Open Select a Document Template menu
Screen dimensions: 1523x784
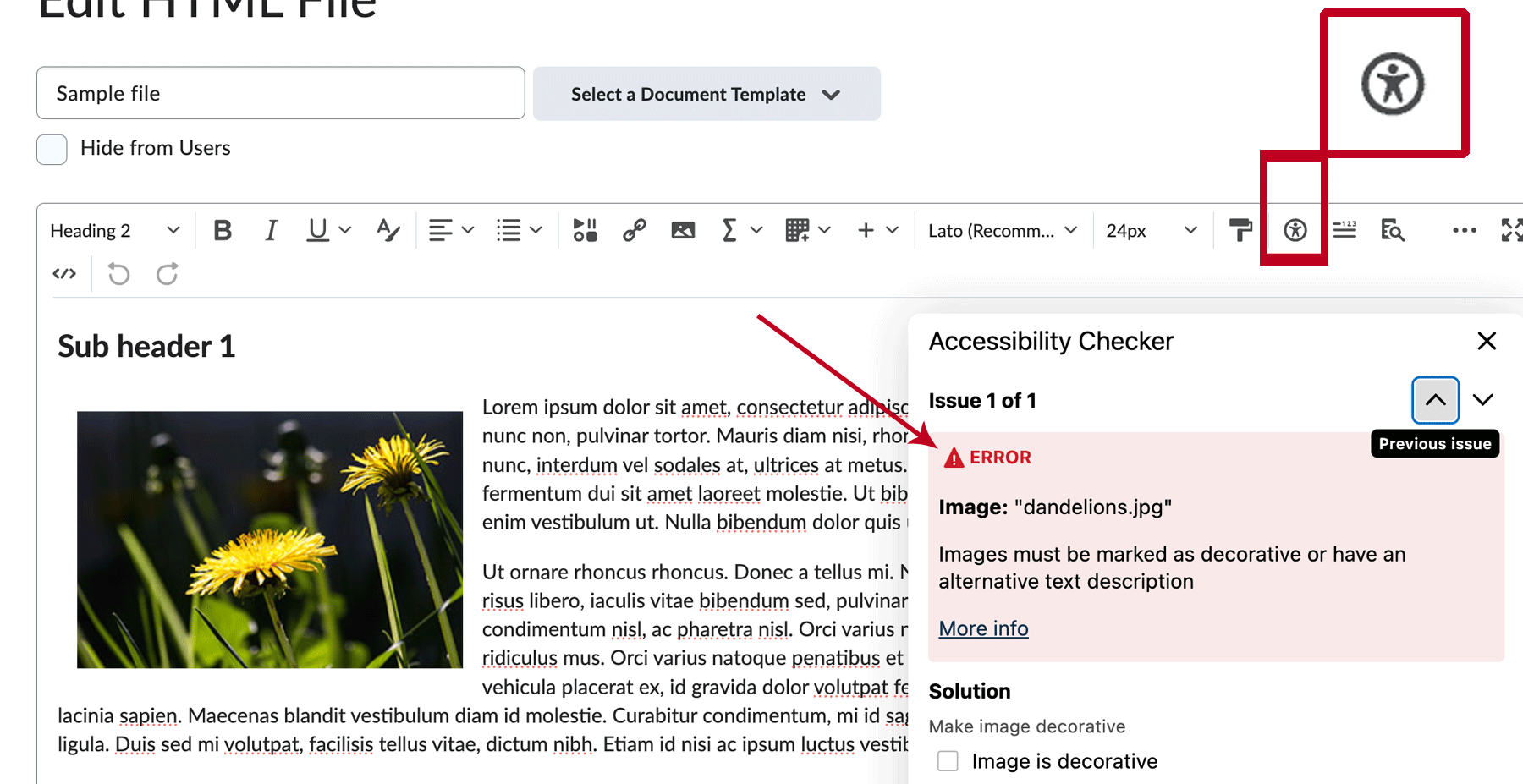(x=707, y=94)
